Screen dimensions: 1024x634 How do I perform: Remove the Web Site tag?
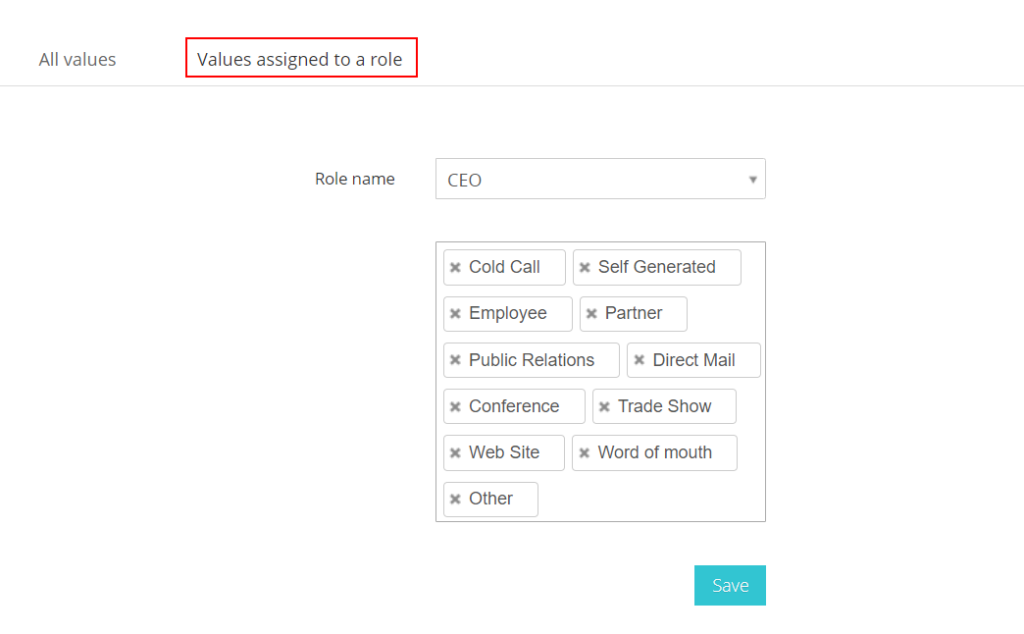click(455, 452)
